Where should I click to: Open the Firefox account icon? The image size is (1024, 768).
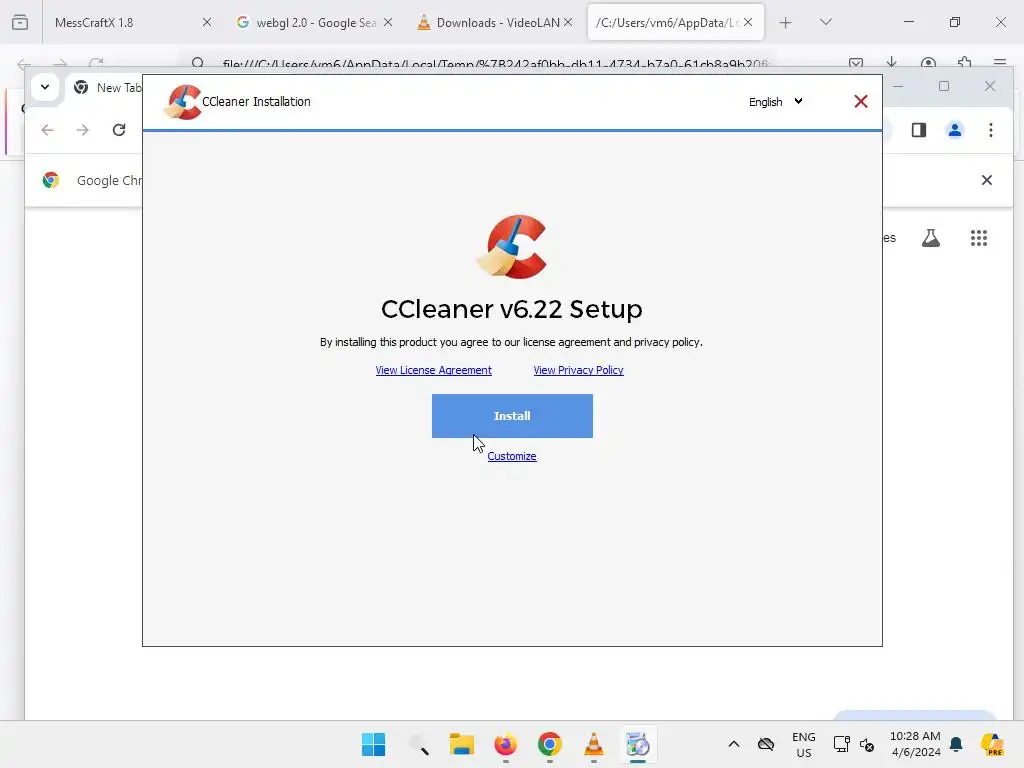click(928, 63)
